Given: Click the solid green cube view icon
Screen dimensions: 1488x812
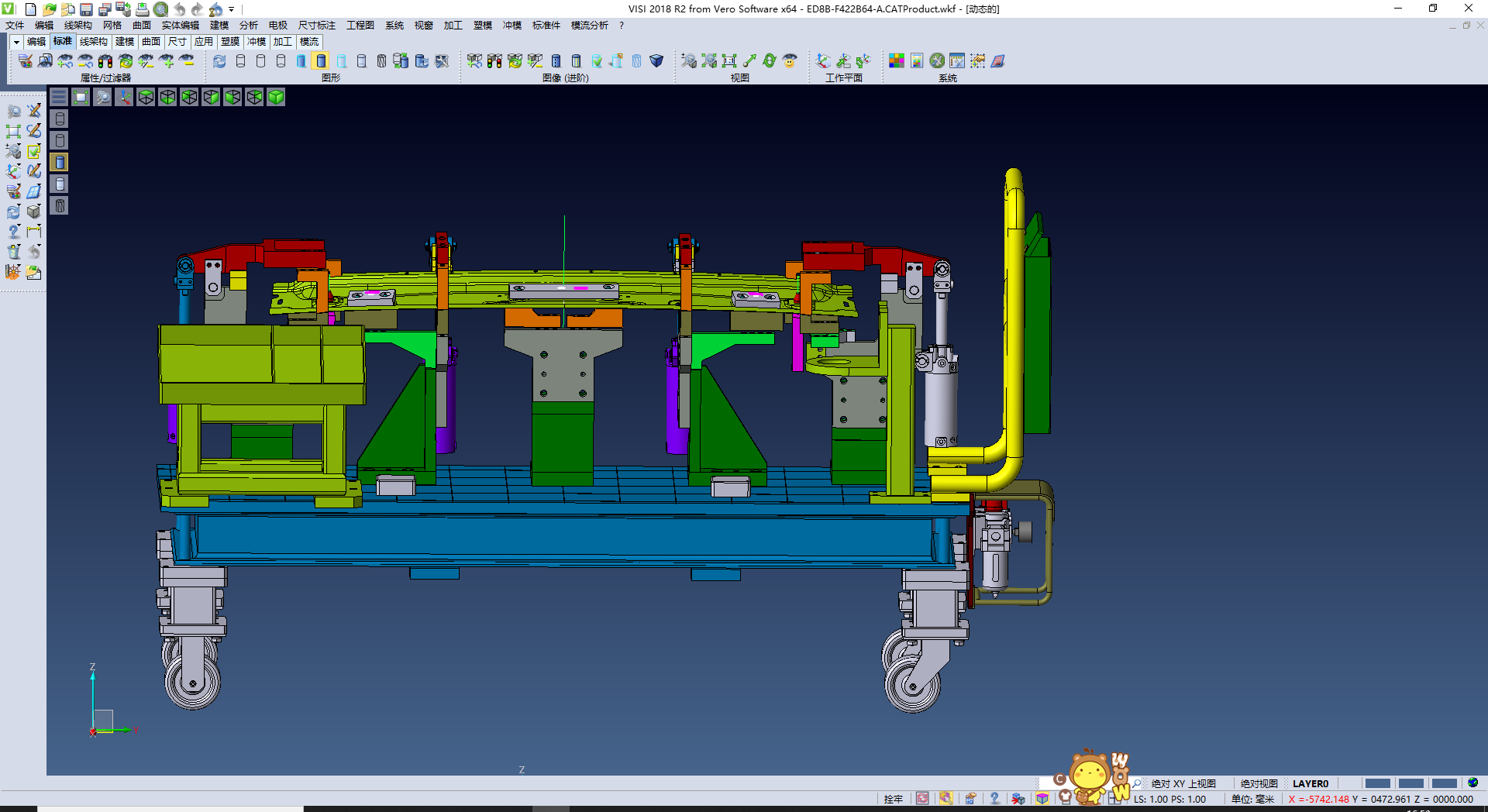Looking at the screenshot, I should coord(276,97).
